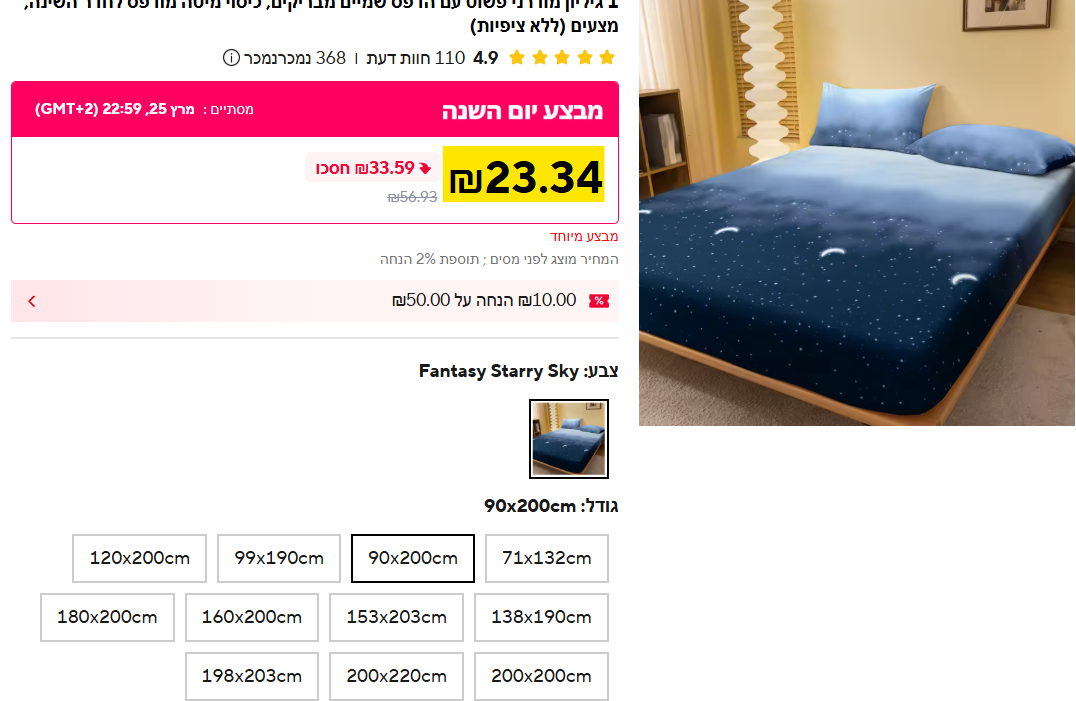Click the info icon beside sold count
The image size is (1076, 701).
(231, 58)
